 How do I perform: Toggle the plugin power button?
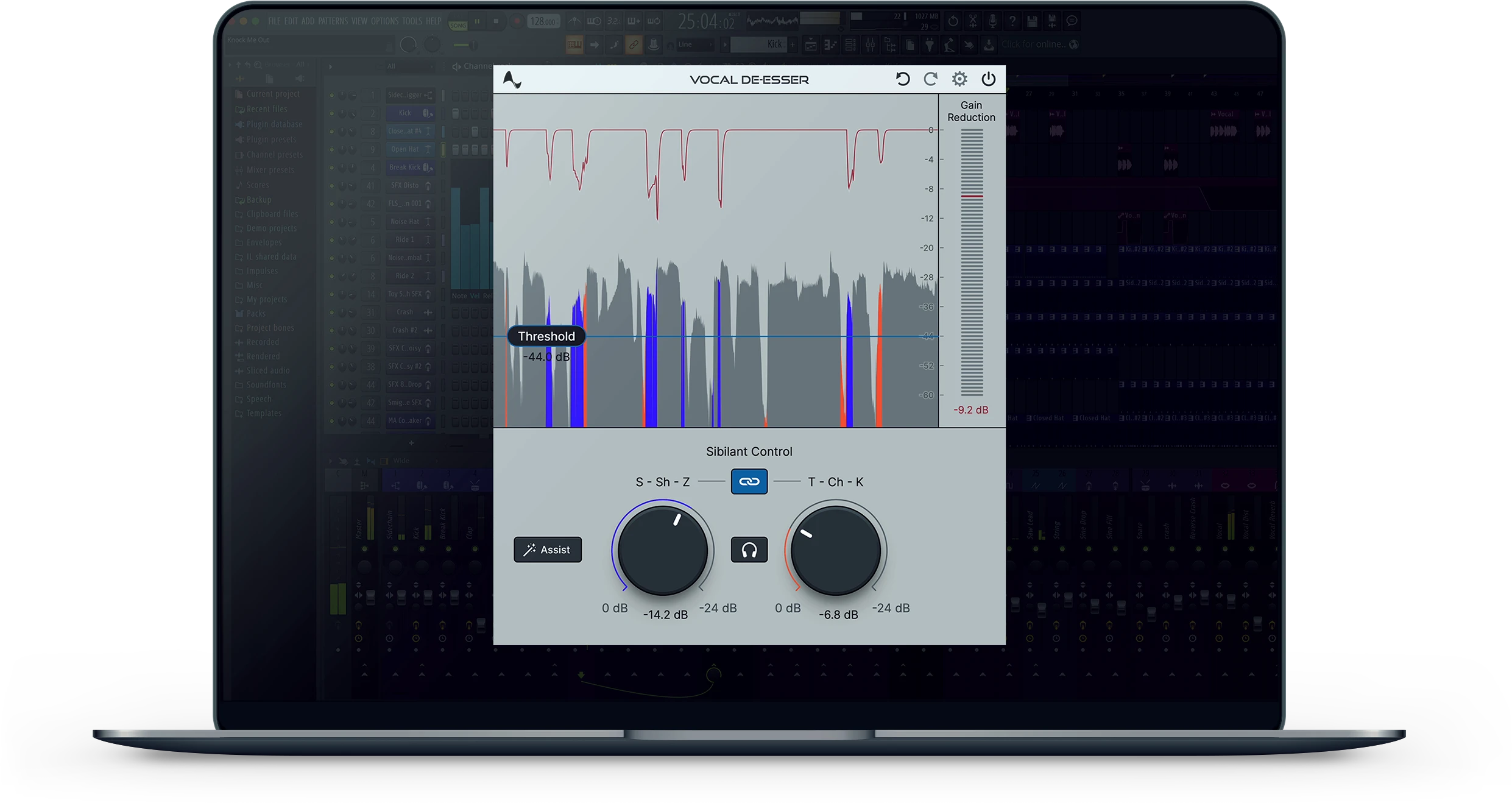(988, 79)
